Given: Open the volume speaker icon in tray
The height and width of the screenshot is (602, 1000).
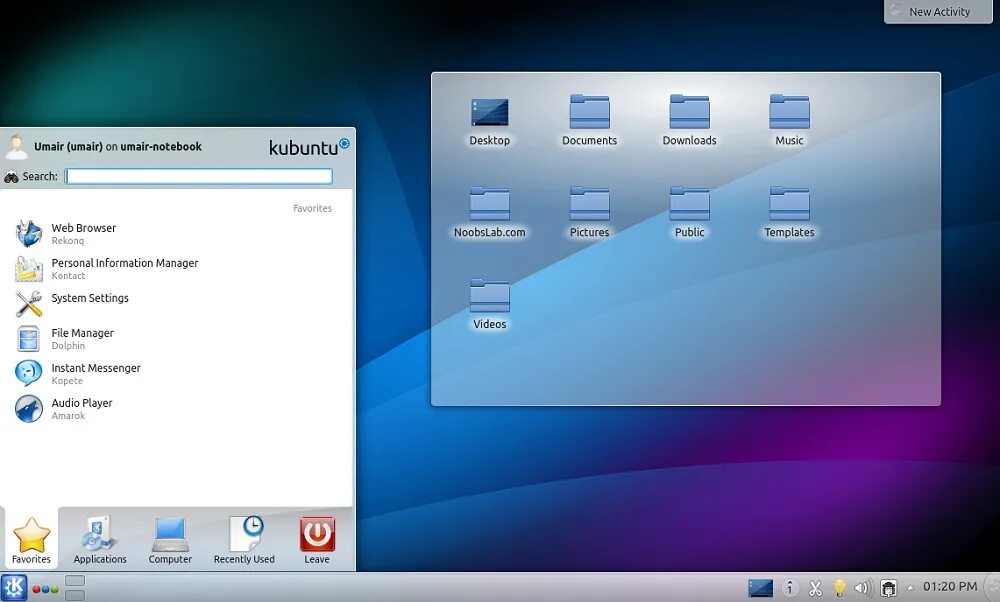Looking at the screenshot, I should [863, 588].
